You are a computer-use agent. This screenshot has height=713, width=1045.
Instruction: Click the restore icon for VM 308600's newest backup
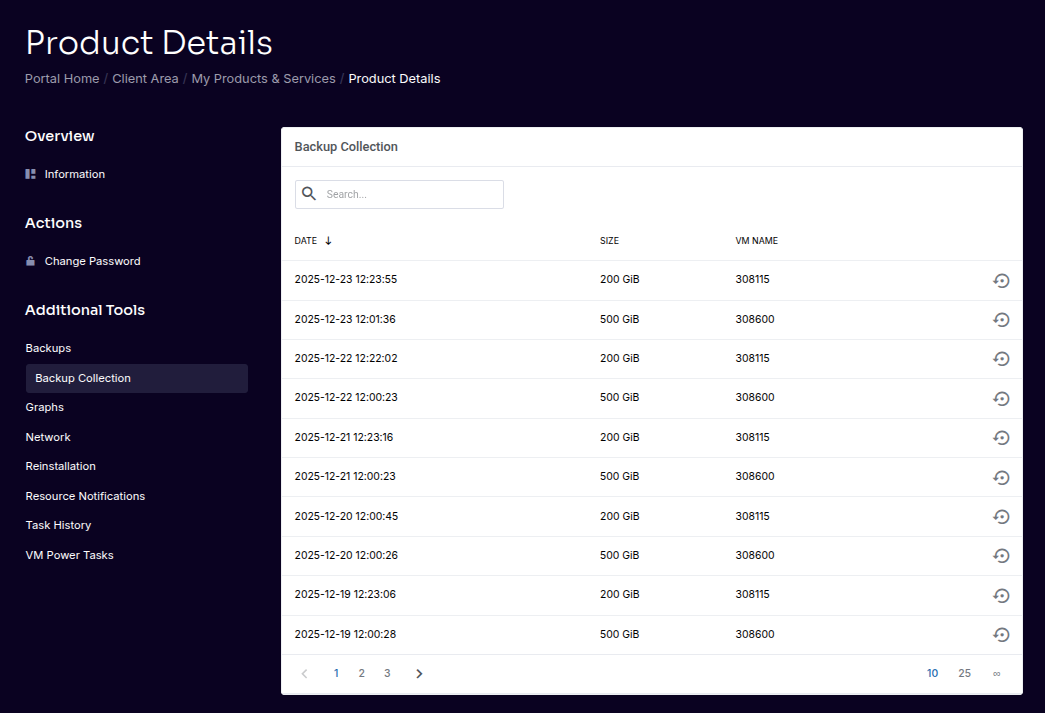coord(1001,320)
